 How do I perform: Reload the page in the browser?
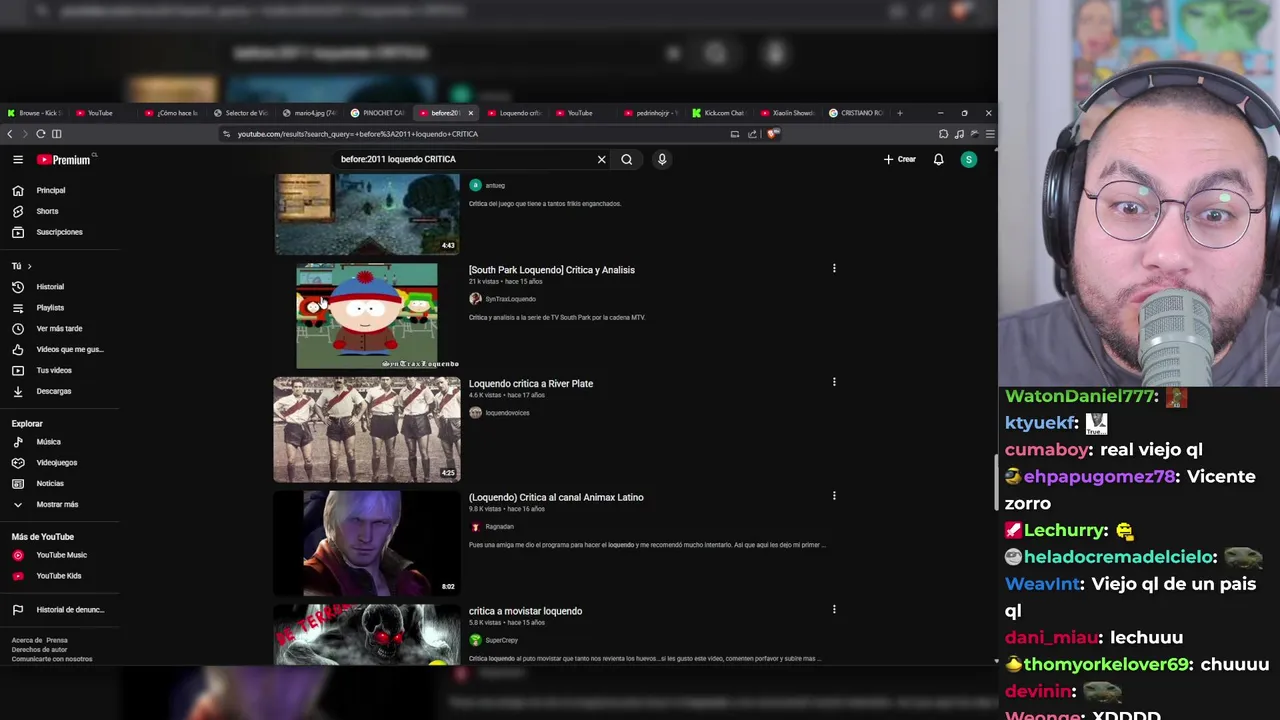(x=41, y=134)
